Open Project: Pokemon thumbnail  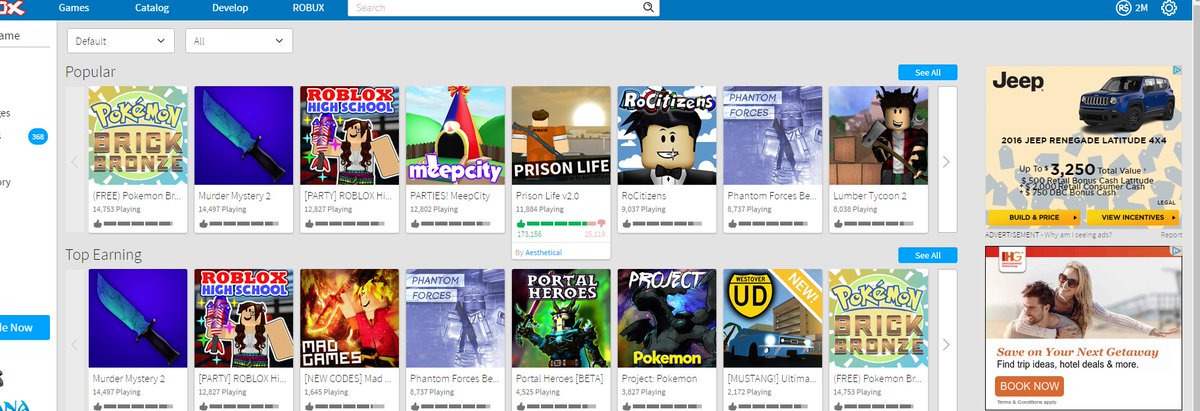(x=667, y=319)
